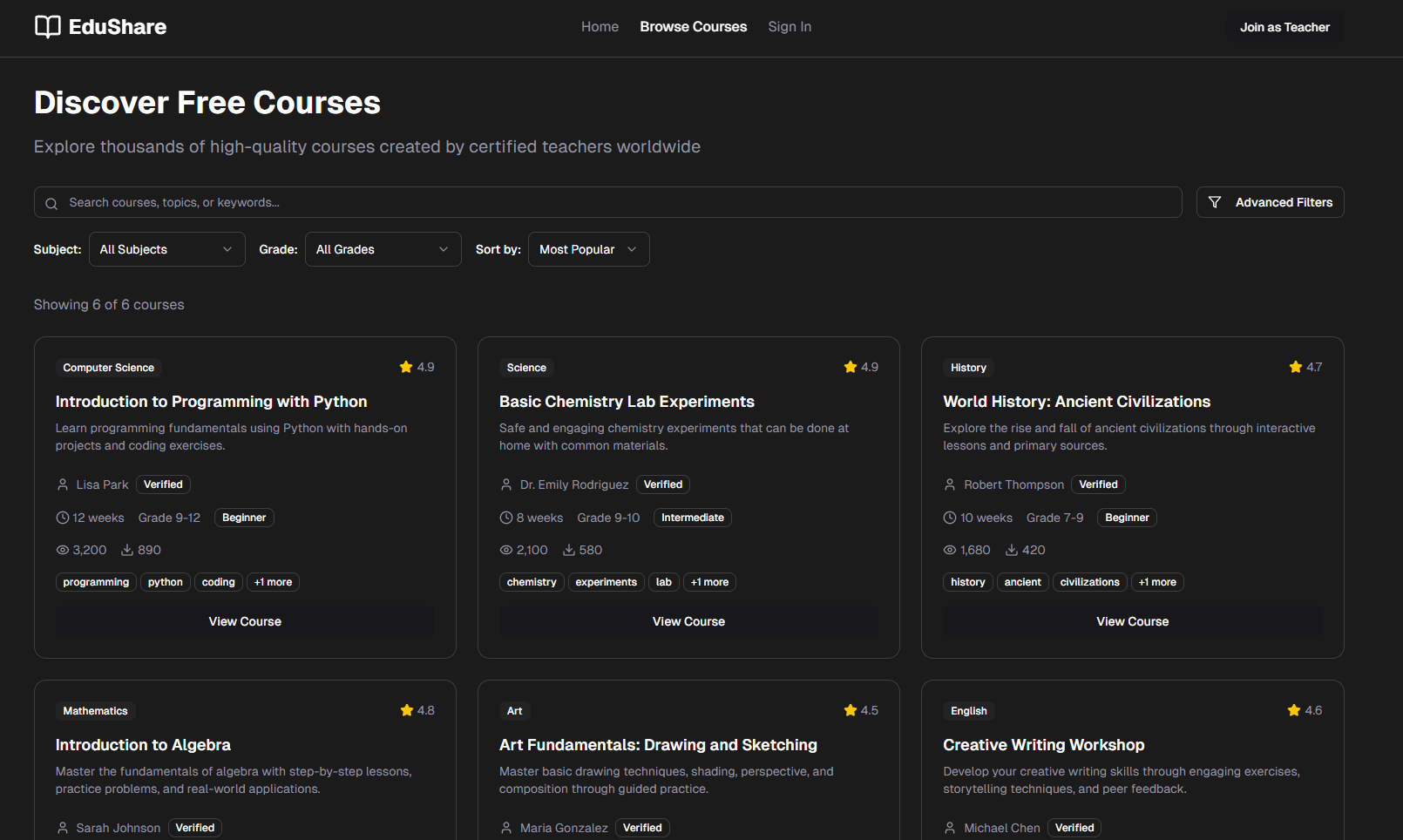1403x840 pixels.
Task: Click the person icon beside Sarah Johnson
Action: [63, 828]
